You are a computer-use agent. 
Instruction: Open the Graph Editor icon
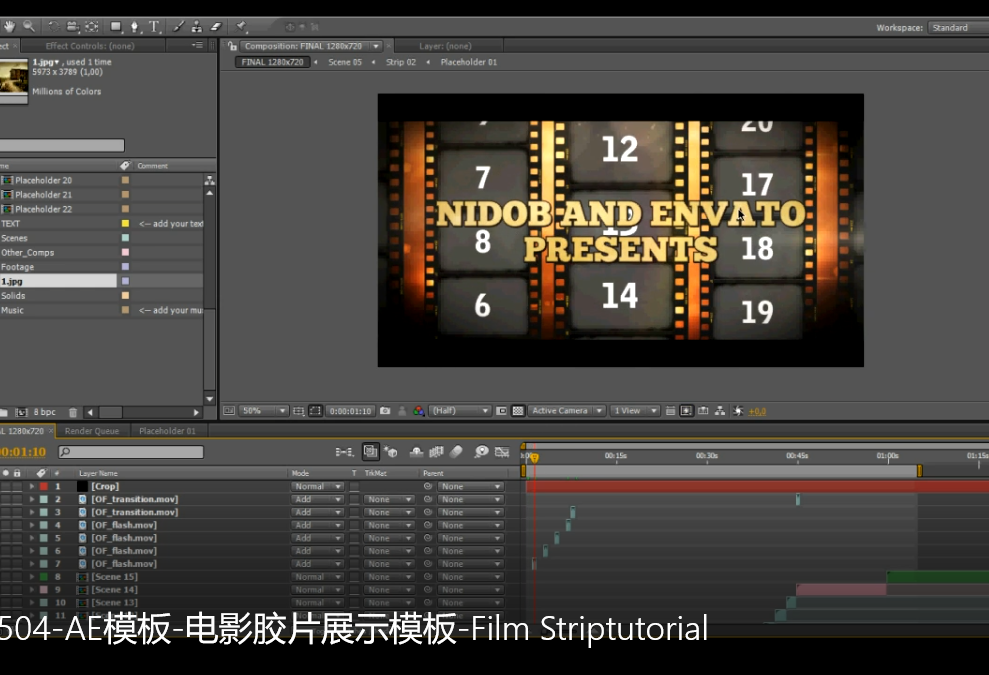click(x=502, y=452)
